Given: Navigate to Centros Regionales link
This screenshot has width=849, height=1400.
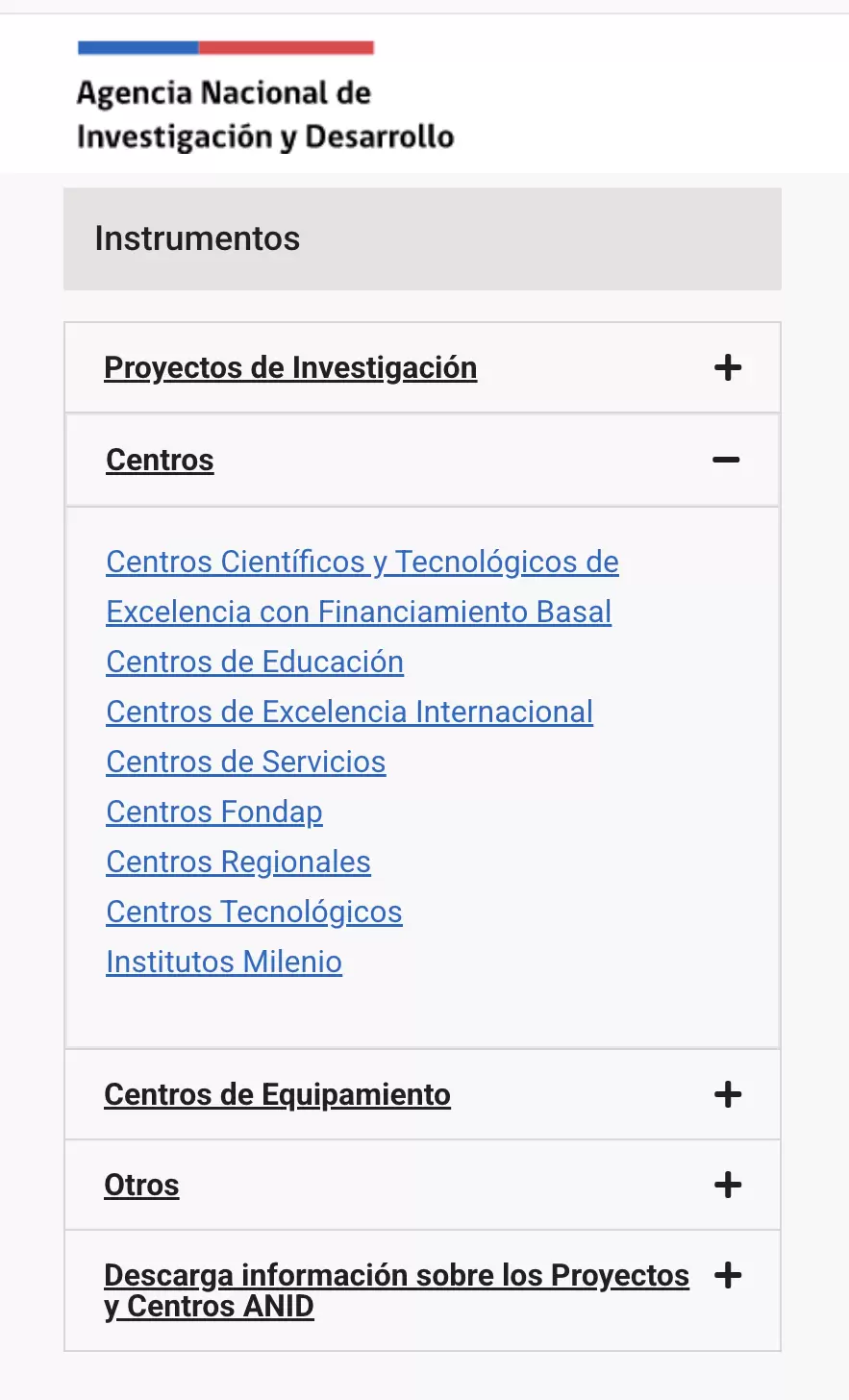Looking at the screenshot, I should 237,862.
